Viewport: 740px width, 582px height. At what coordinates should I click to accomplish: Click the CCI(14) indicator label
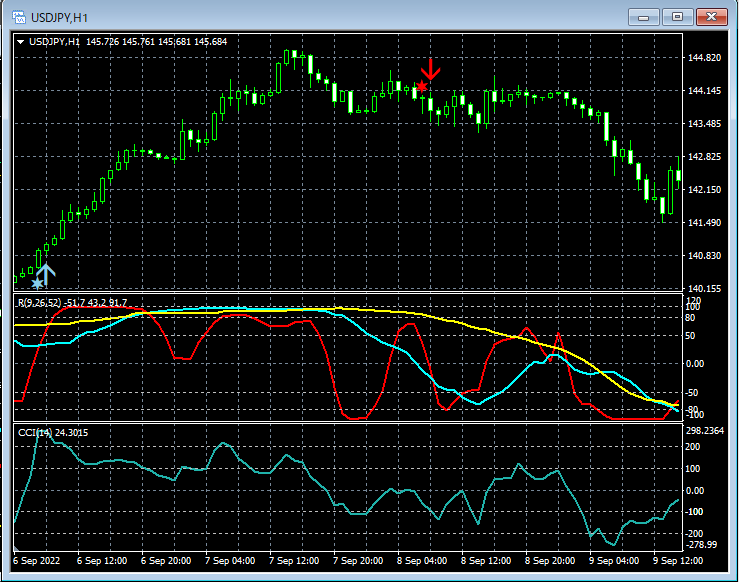[x=35, y=432]
